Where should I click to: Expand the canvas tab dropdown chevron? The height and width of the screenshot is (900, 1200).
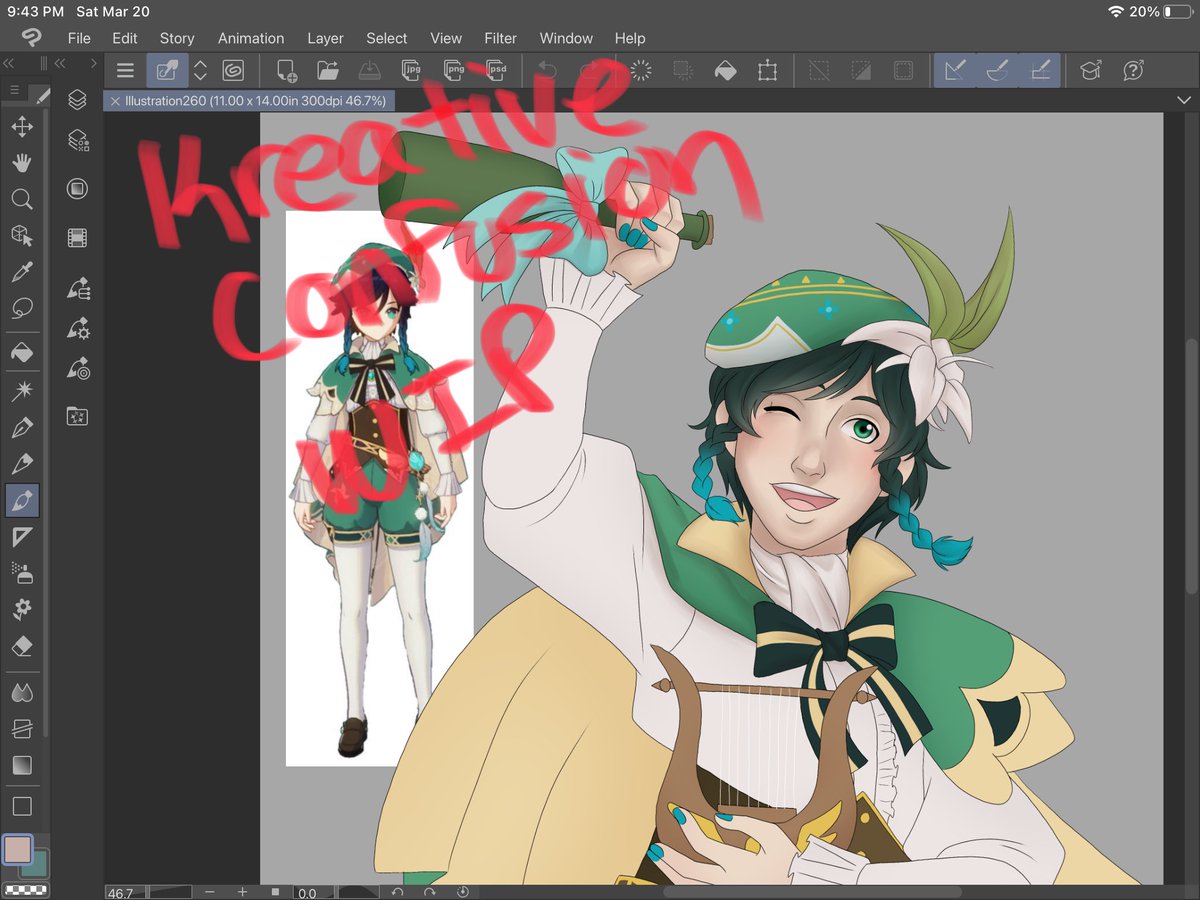tap(1184, 100)
